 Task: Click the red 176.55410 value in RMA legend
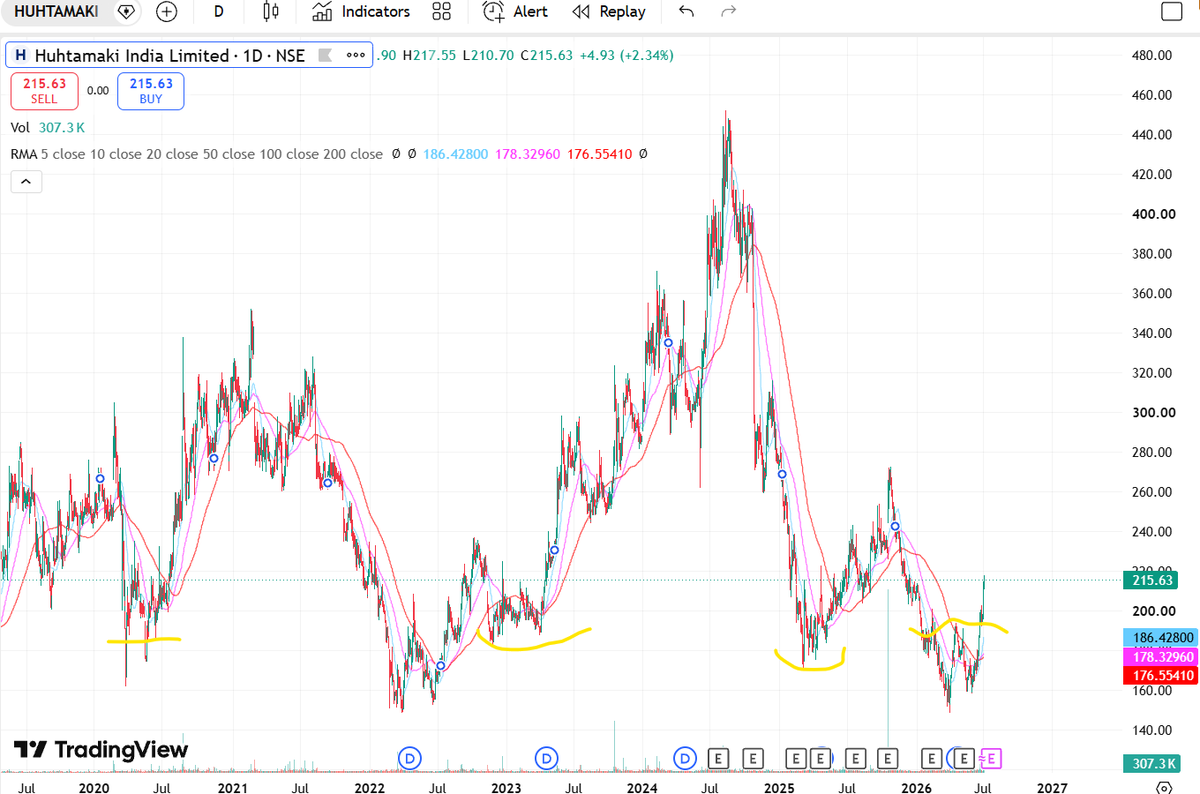(600, 154)
